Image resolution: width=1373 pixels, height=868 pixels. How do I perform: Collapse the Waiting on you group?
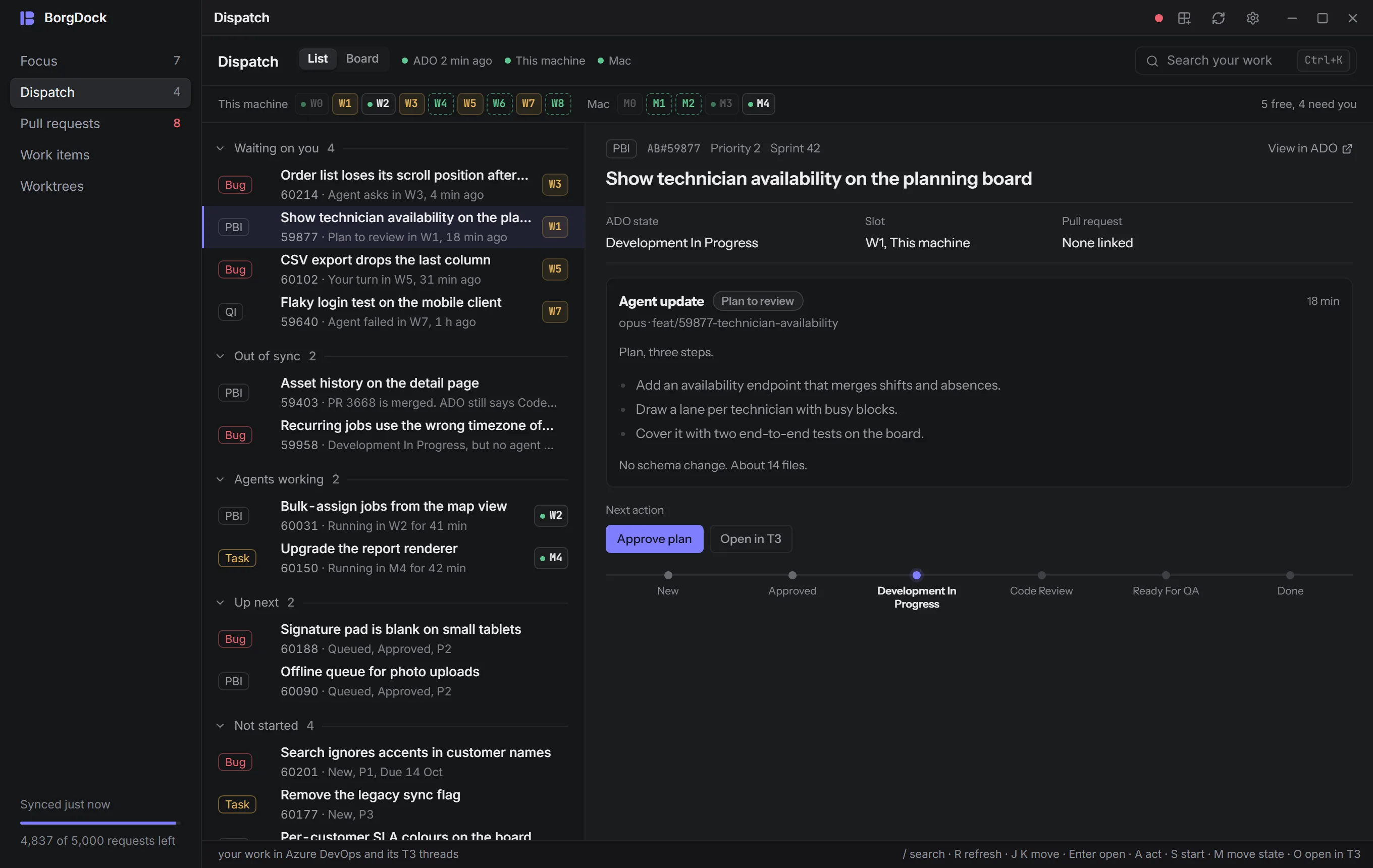(220, 148)
